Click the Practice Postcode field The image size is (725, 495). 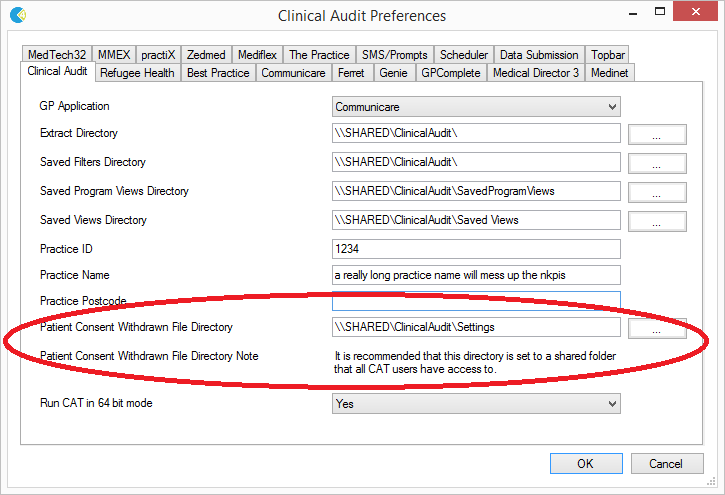click(476, 301)
